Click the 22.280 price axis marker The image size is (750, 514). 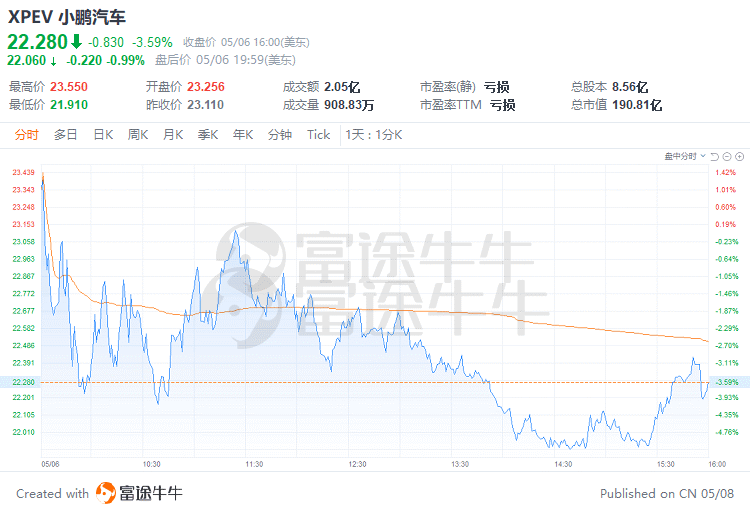click(x=23, y=382)
